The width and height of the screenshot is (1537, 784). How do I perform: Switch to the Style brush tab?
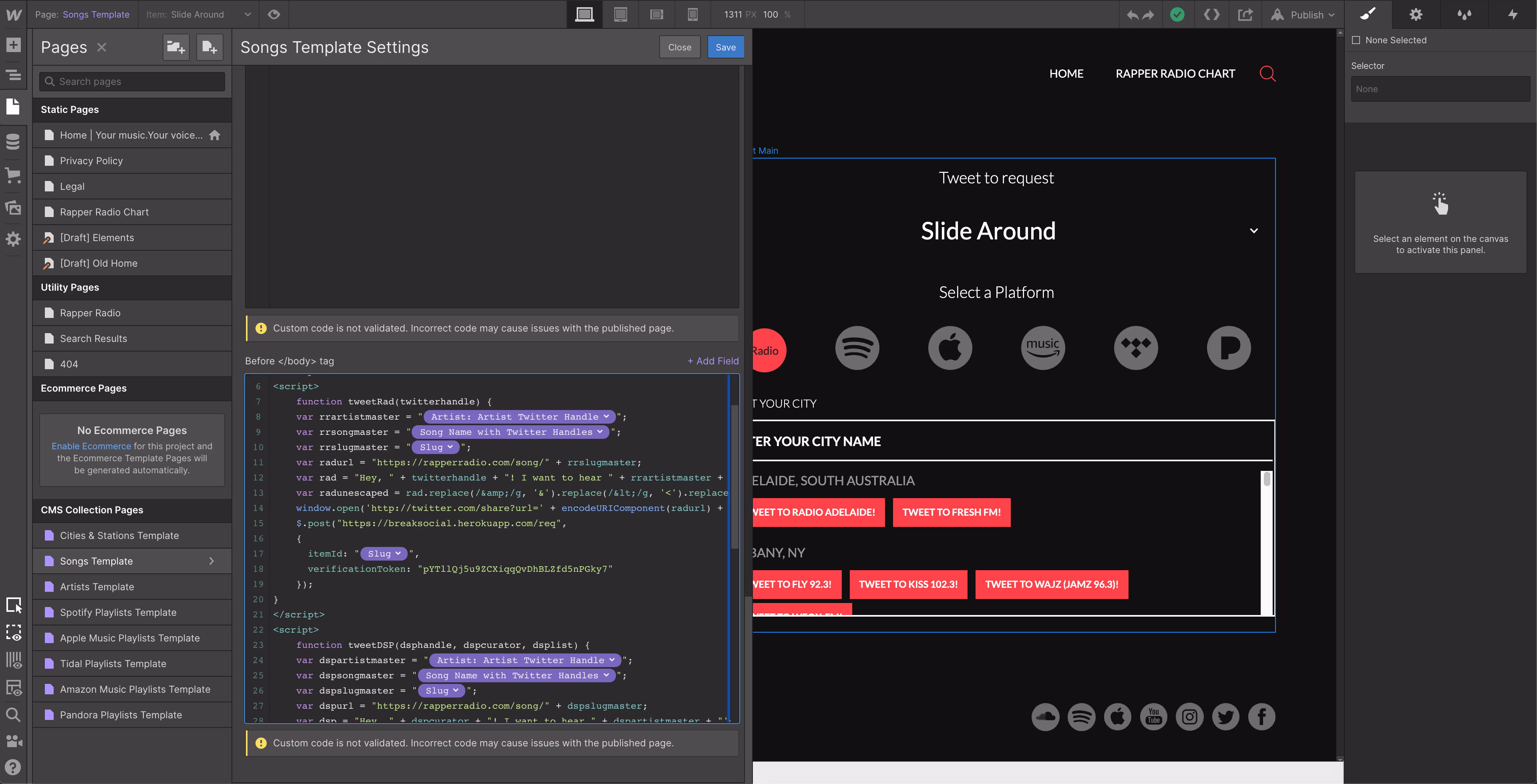[x=1368, y=14]
